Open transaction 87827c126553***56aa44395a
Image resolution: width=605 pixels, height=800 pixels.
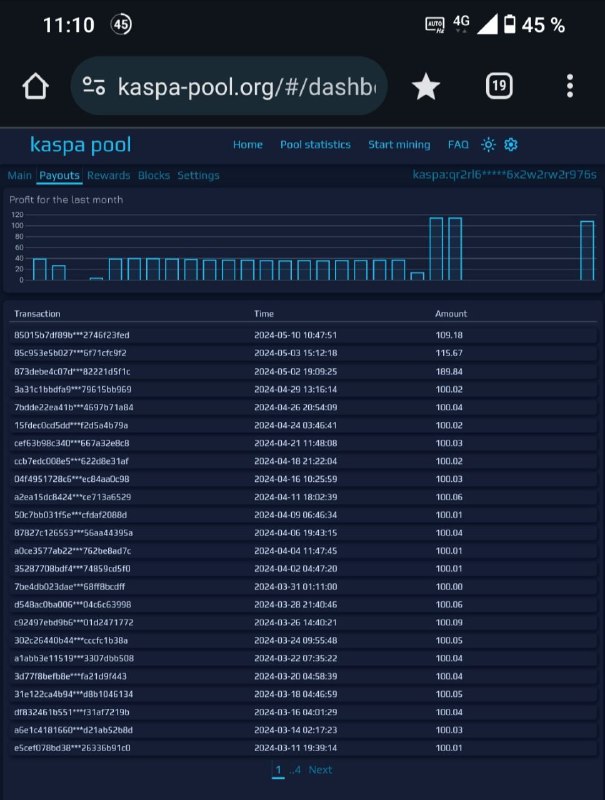point(73,533)
